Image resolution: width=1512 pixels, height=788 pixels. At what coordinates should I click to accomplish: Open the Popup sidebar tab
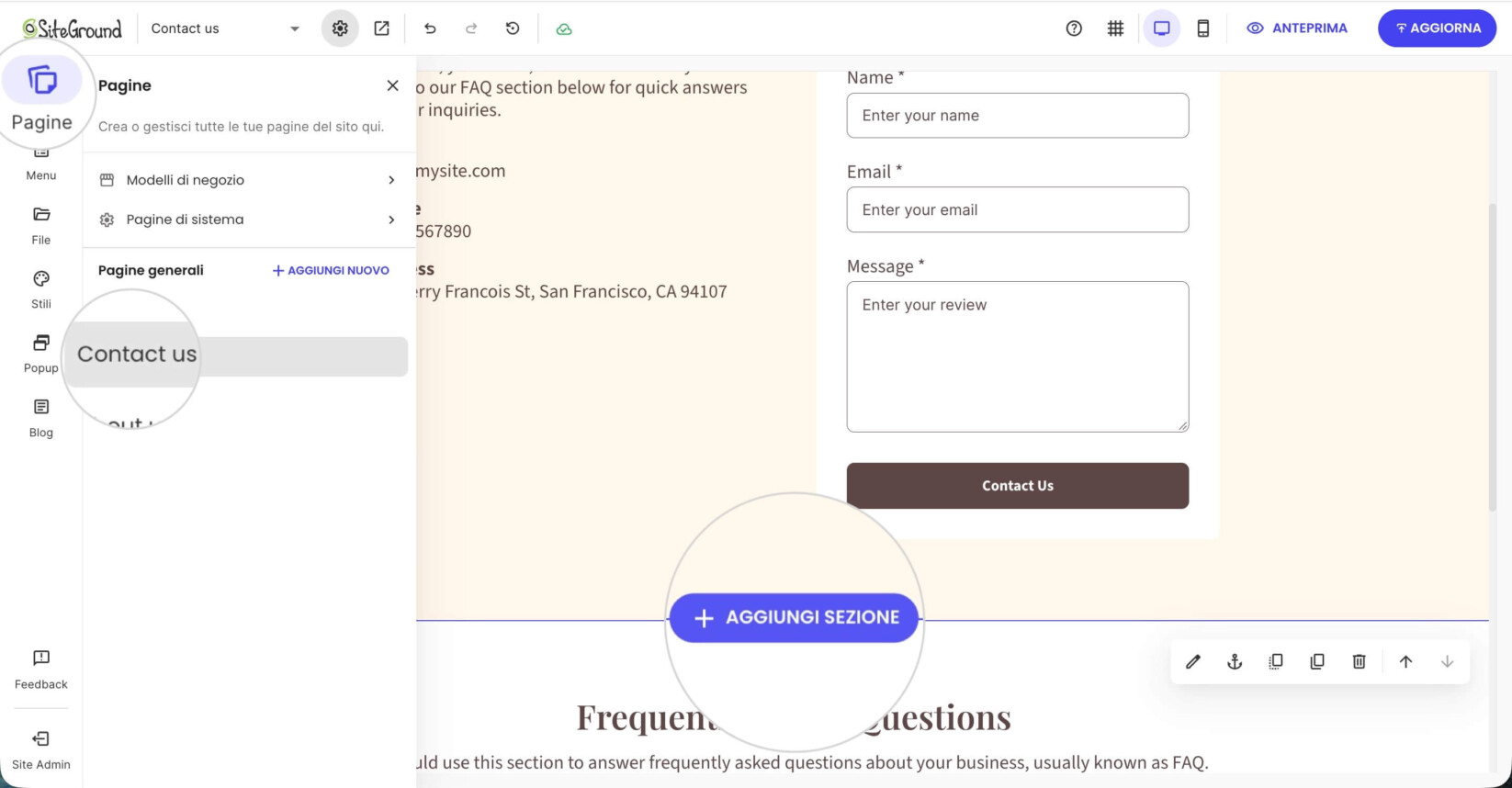41,355
